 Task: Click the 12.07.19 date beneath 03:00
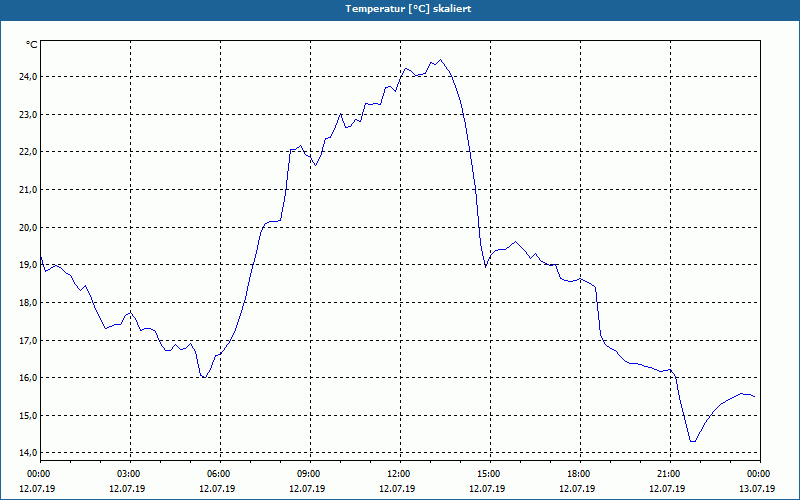127,488
